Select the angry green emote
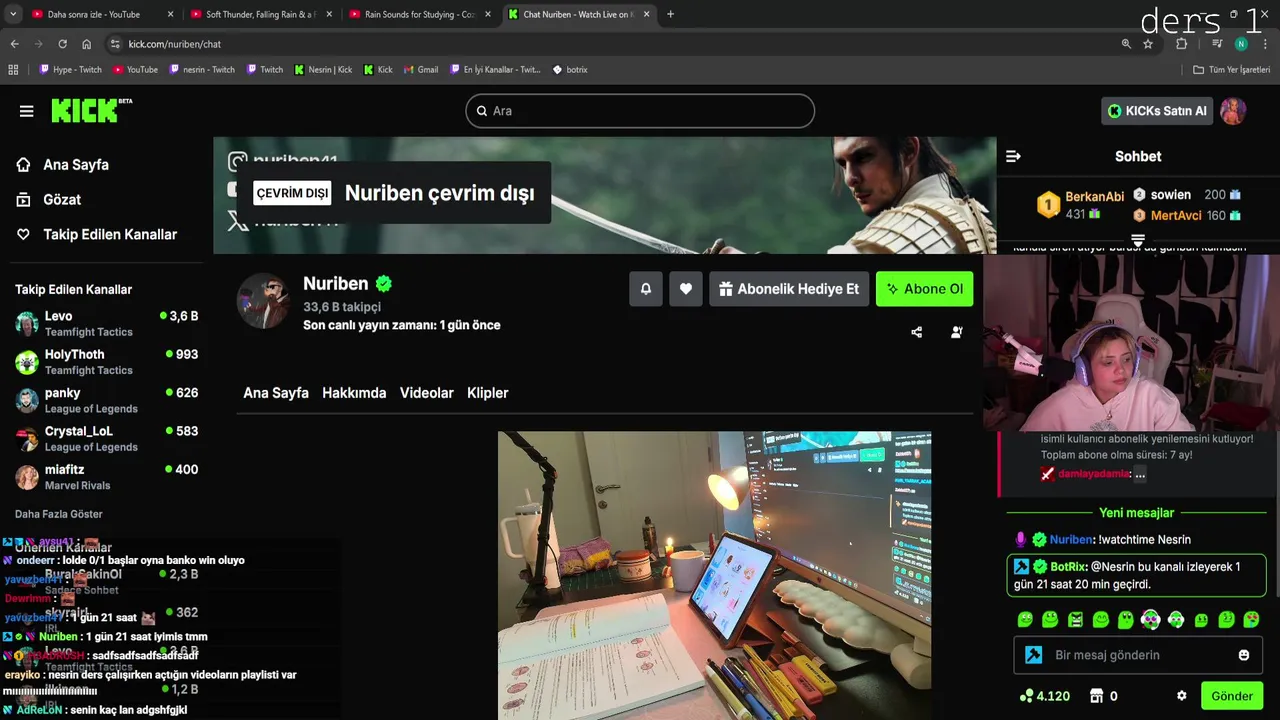1280x720 pixels. pos(1075,620)
